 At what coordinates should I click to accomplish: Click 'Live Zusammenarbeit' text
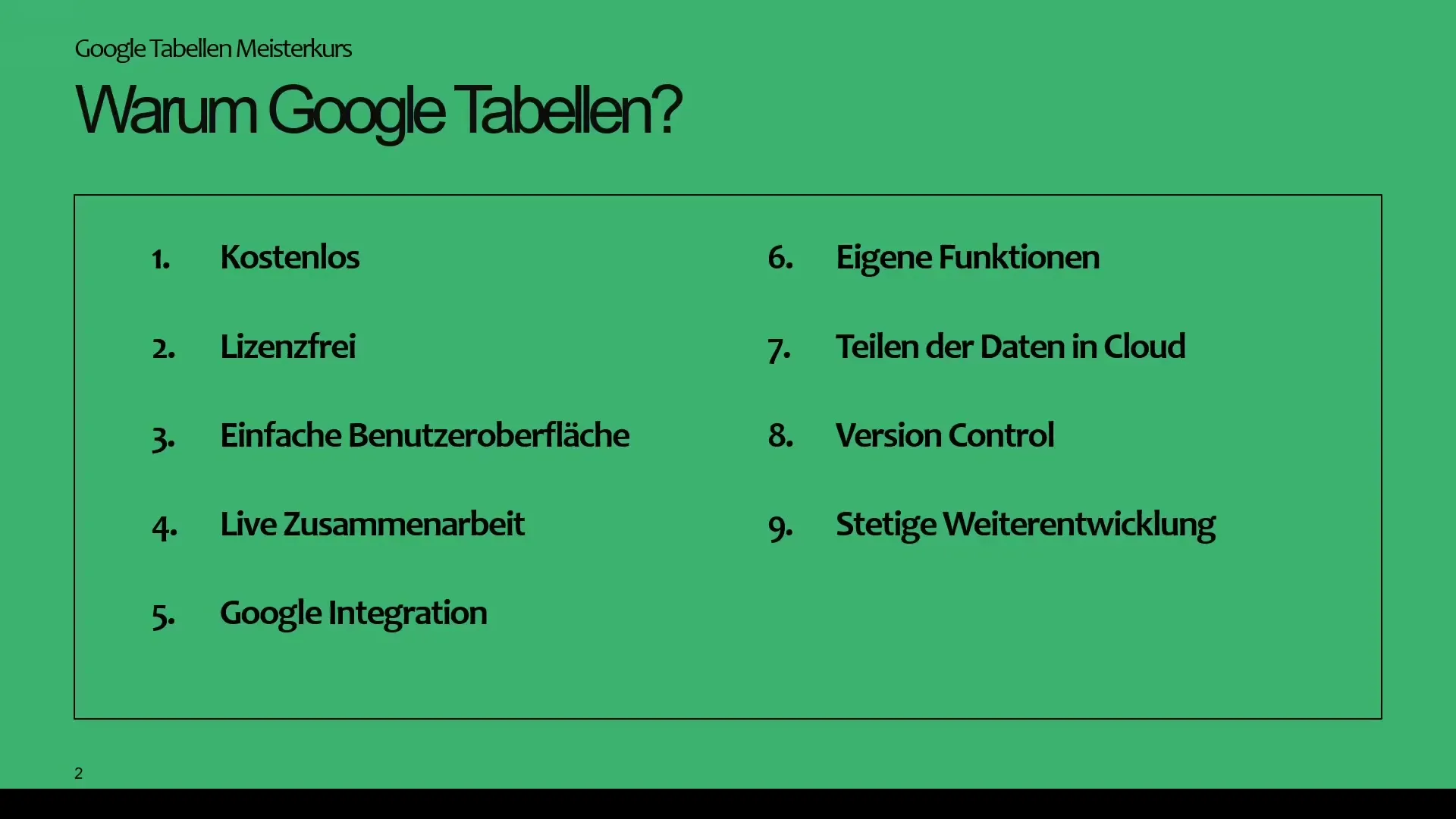371,524
